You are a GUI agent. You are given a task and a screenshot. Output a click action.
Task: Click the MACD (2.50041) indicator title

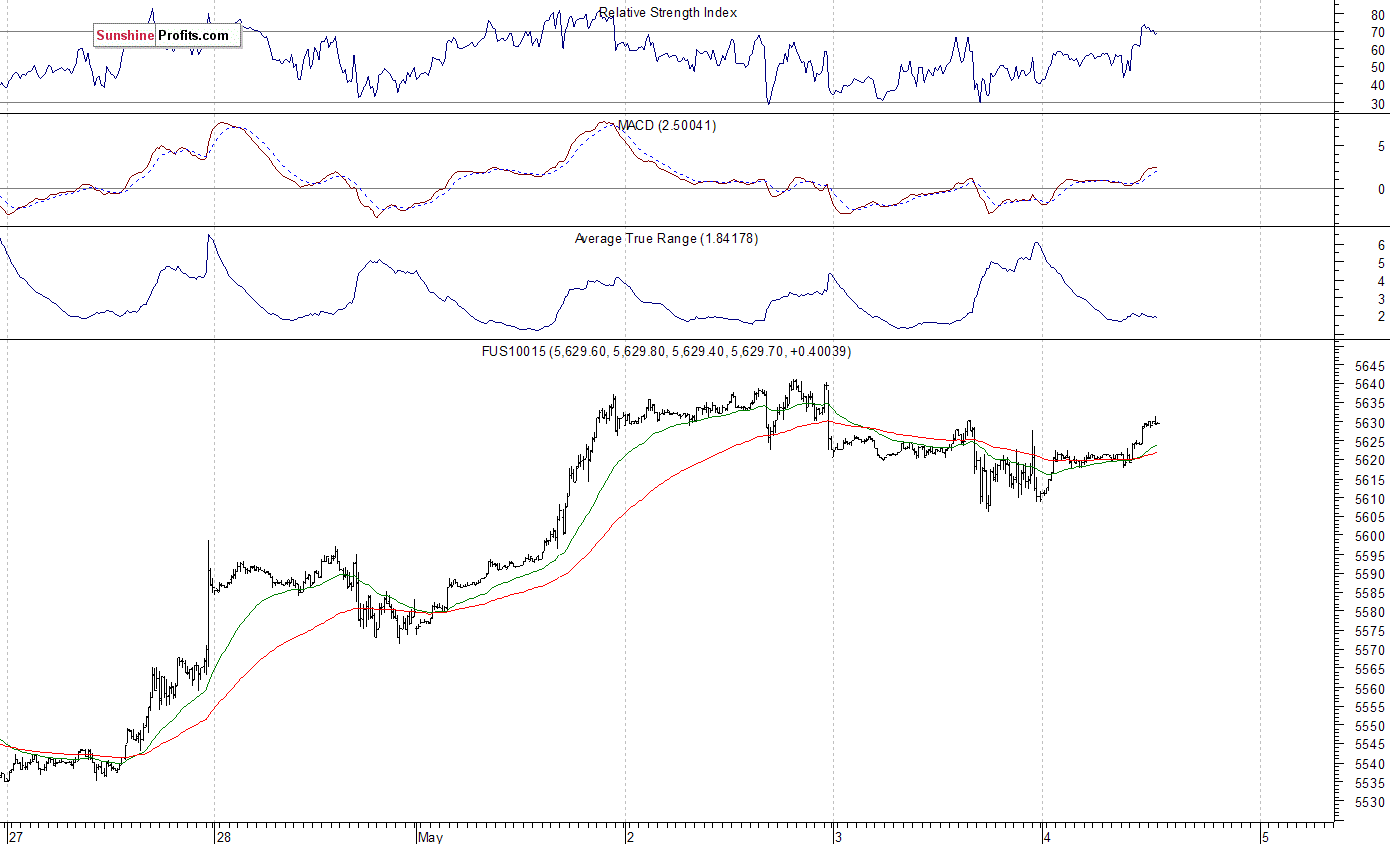666,126
